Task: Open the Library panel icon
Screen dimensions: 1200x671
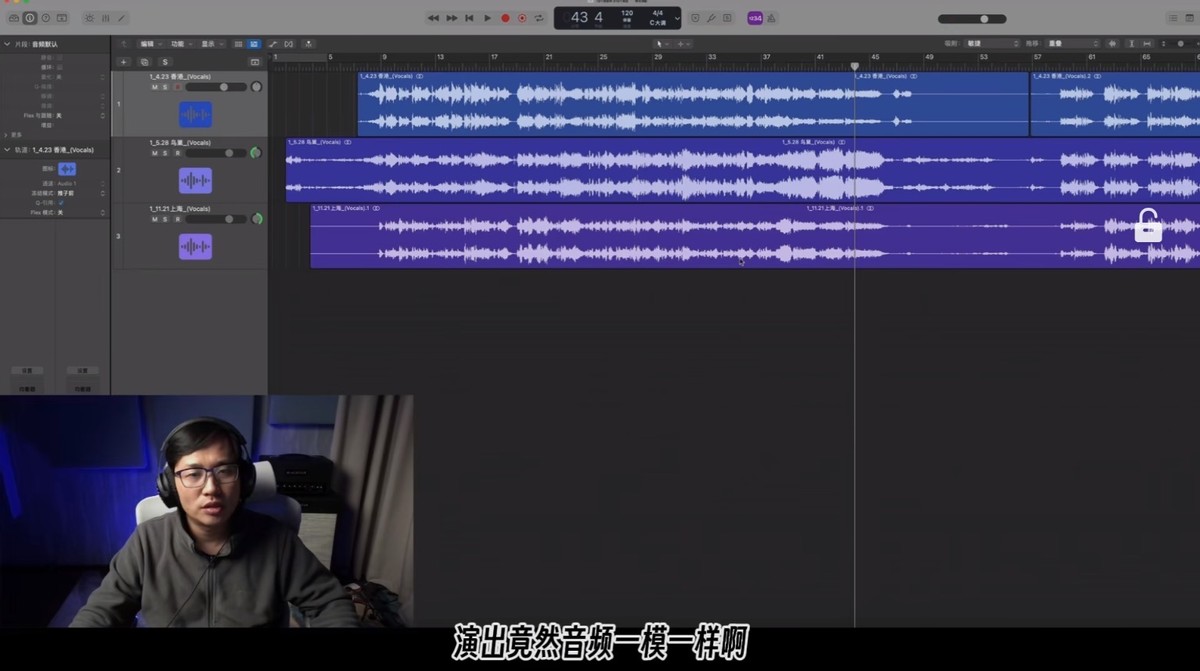Action: click(x=14, y=18)
